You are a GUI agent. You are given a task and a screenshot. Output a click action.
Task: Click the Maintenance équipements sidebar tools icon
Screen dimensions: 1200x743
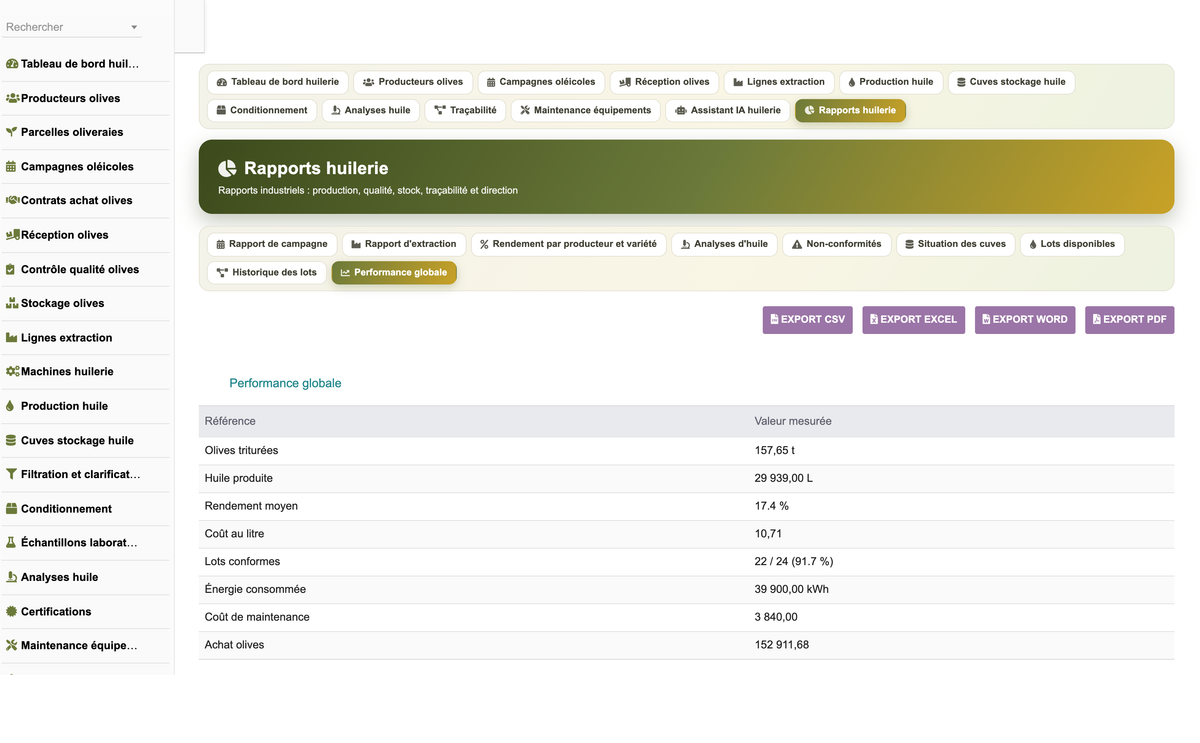(12, 645)
